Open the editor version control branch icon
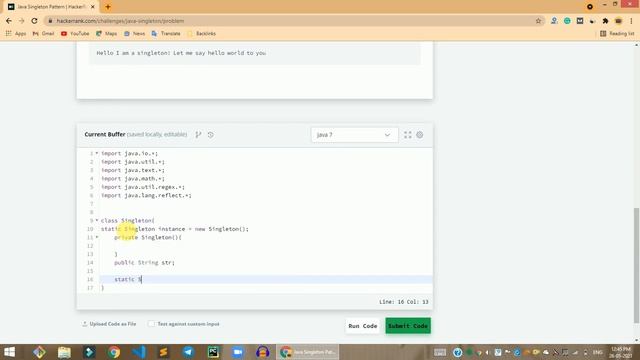 198,135
